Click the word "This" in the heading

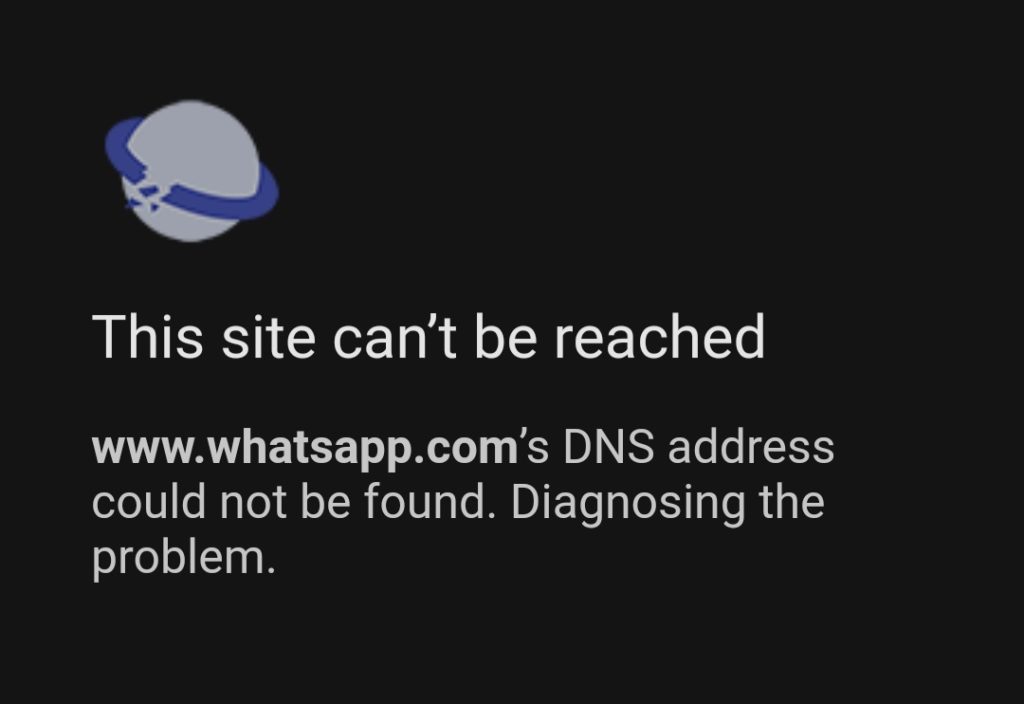point(148,336)
